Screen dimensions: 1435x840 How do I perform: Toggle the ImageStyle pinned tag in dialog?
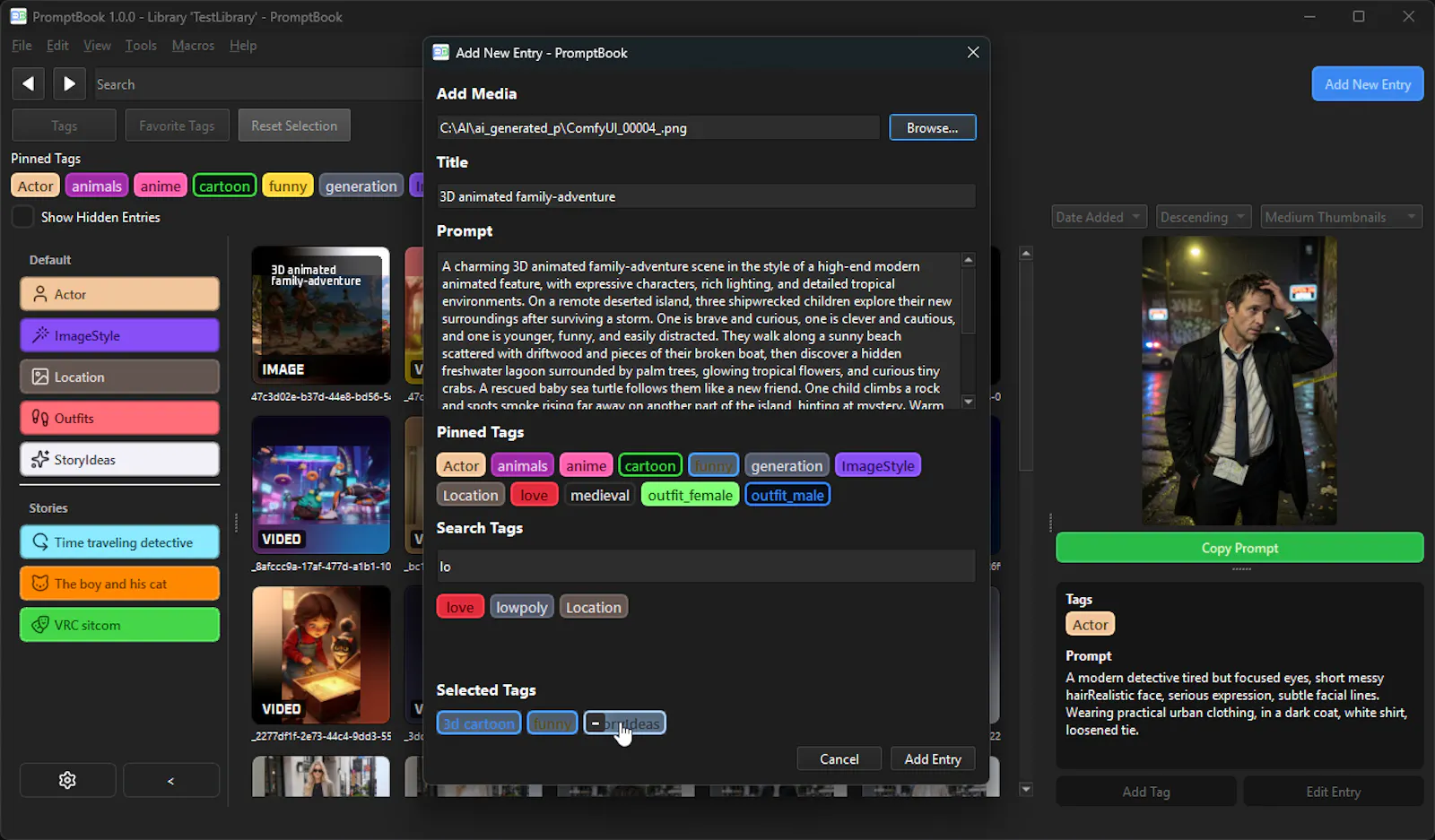tap(878, 466)
